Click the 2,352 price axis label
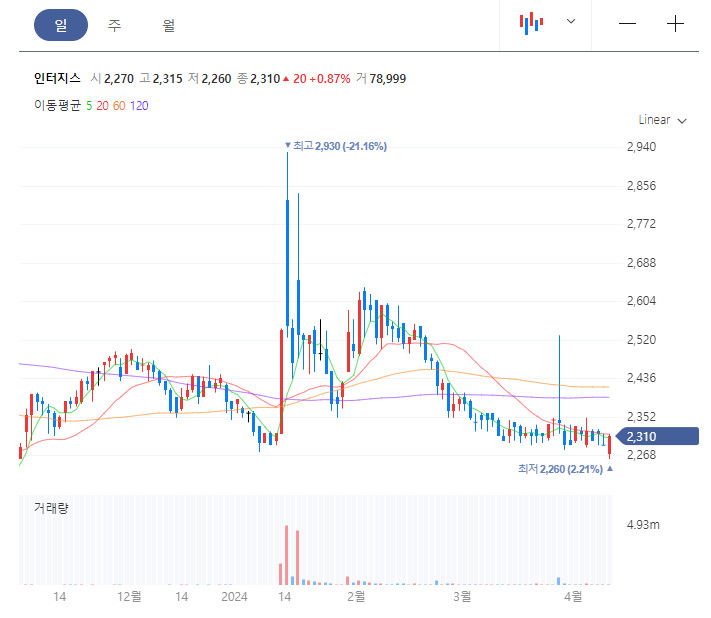711x618 pixels. click(x=641, y=417)
